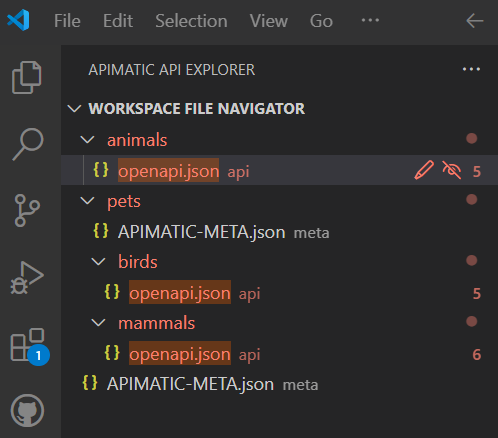Image resolution: width=498 pixels, height=438 pixels.
Task: Click the Go Back arrow in title bar
Action: (x=475, y=21)
